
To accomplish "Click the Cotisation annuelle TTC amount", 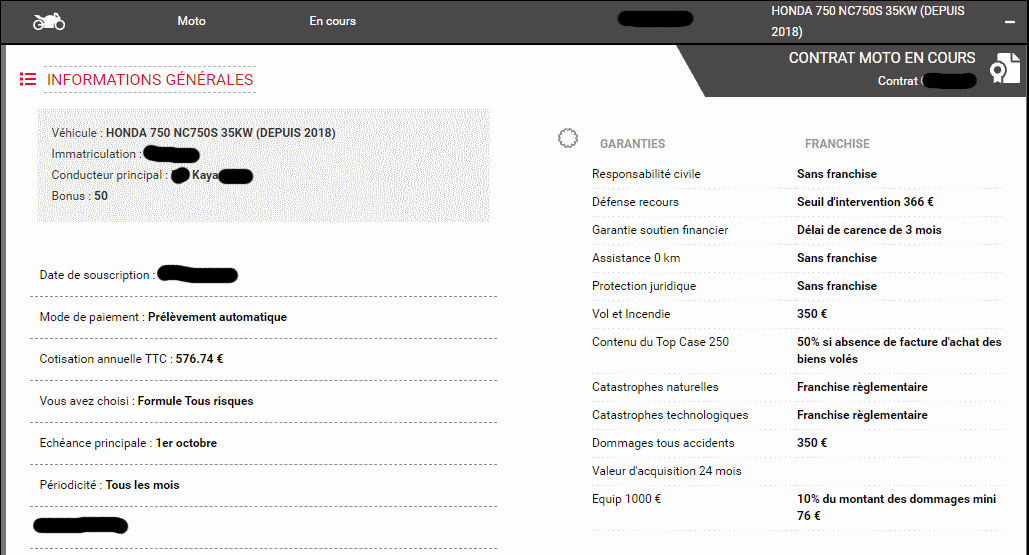I will pyautogui.click(x=199, y=359).
